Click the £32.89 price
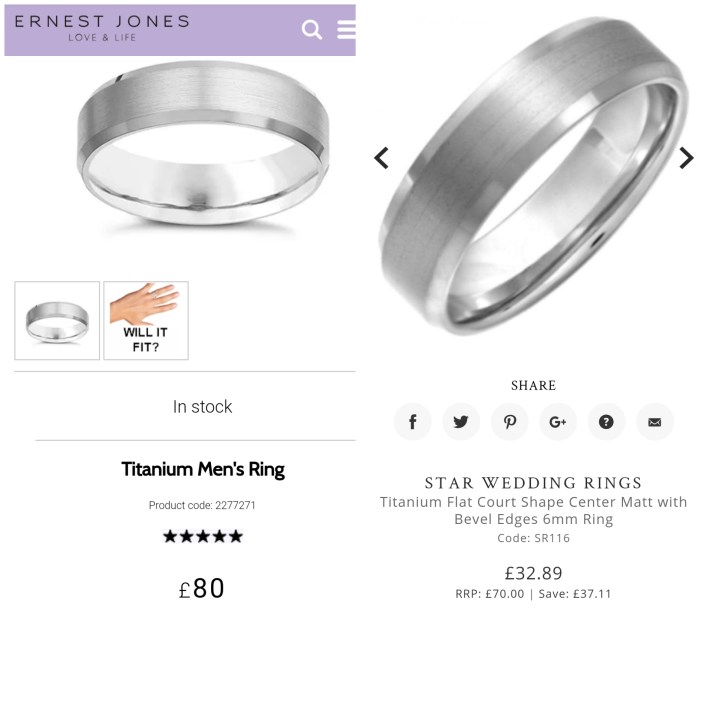712x712 pixels. [534, 573]
